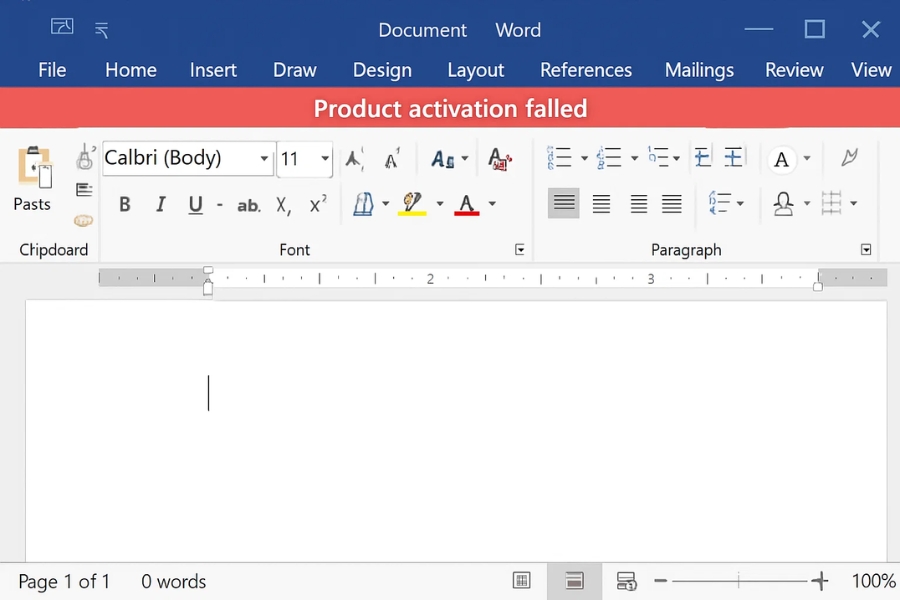Open Font dialog launcher
The width and height of the screenshot is (900, 600).
(519, 249)
